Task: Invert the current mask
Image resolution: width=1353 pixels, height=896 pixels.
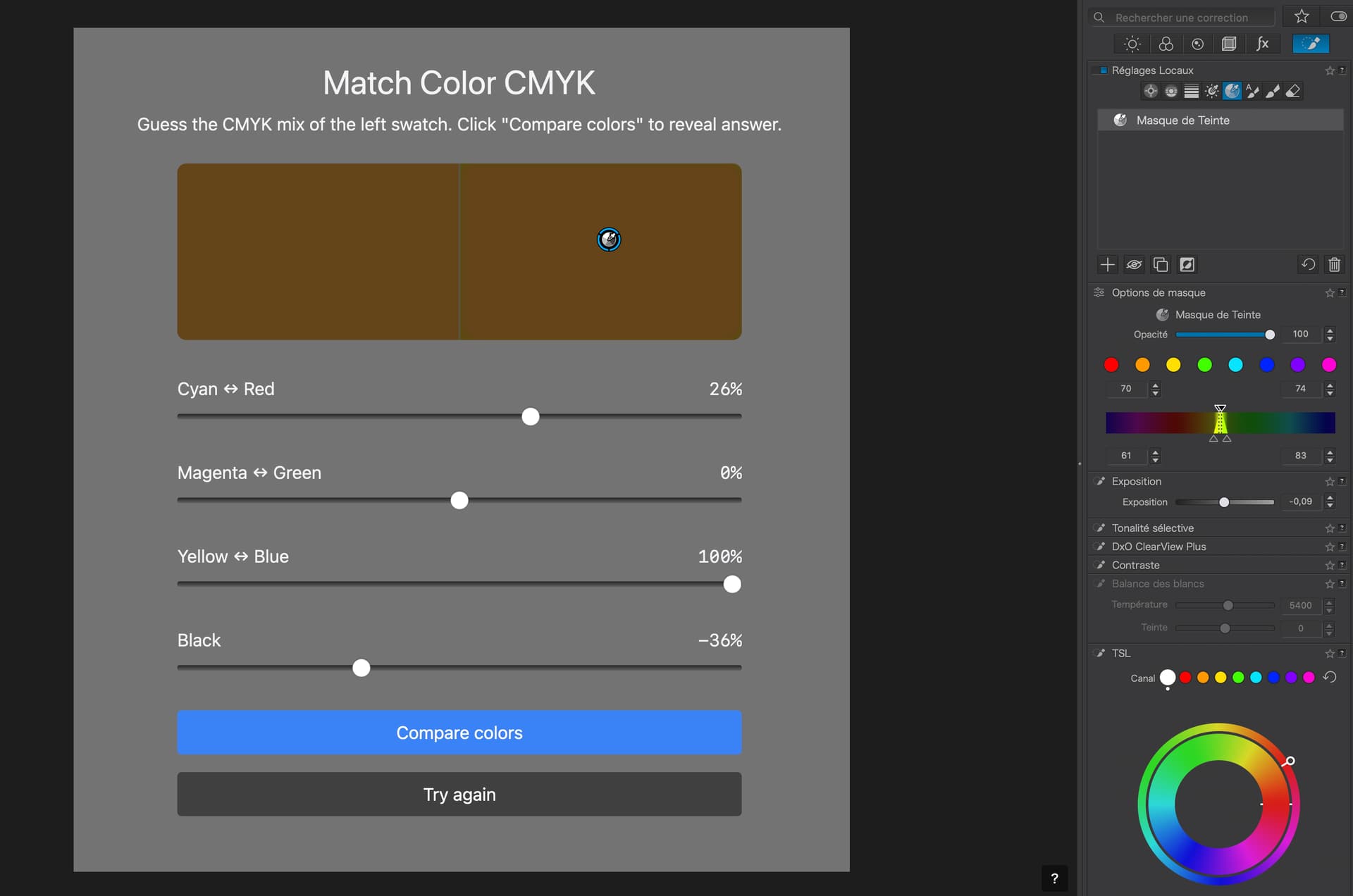Action: pyautogui.click(x=1187, y=265)
